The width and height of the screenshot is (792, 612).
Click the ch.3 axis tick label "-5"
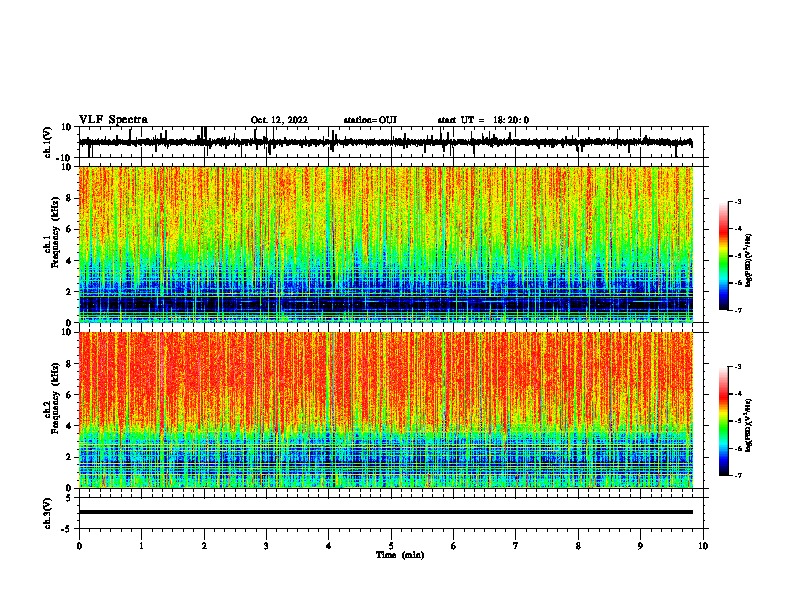click(68, 529)
